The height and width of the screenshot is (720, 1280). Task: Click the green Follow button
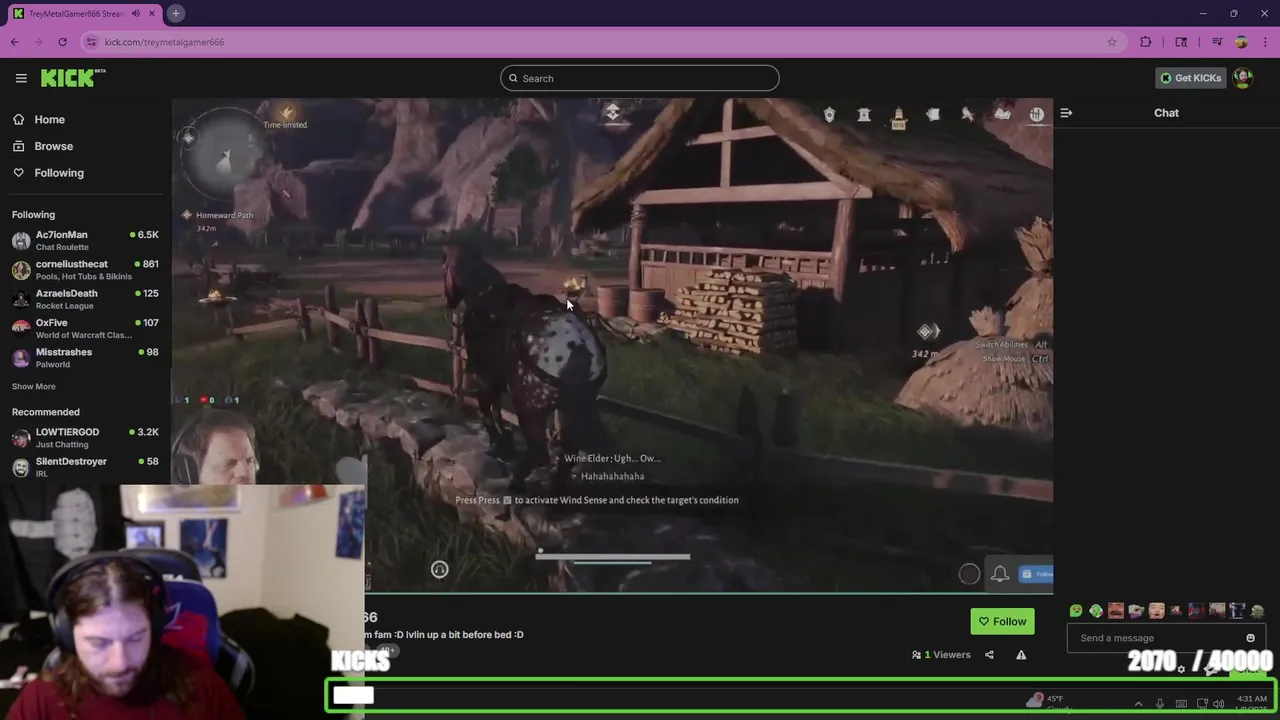(x=1002, y=622)
